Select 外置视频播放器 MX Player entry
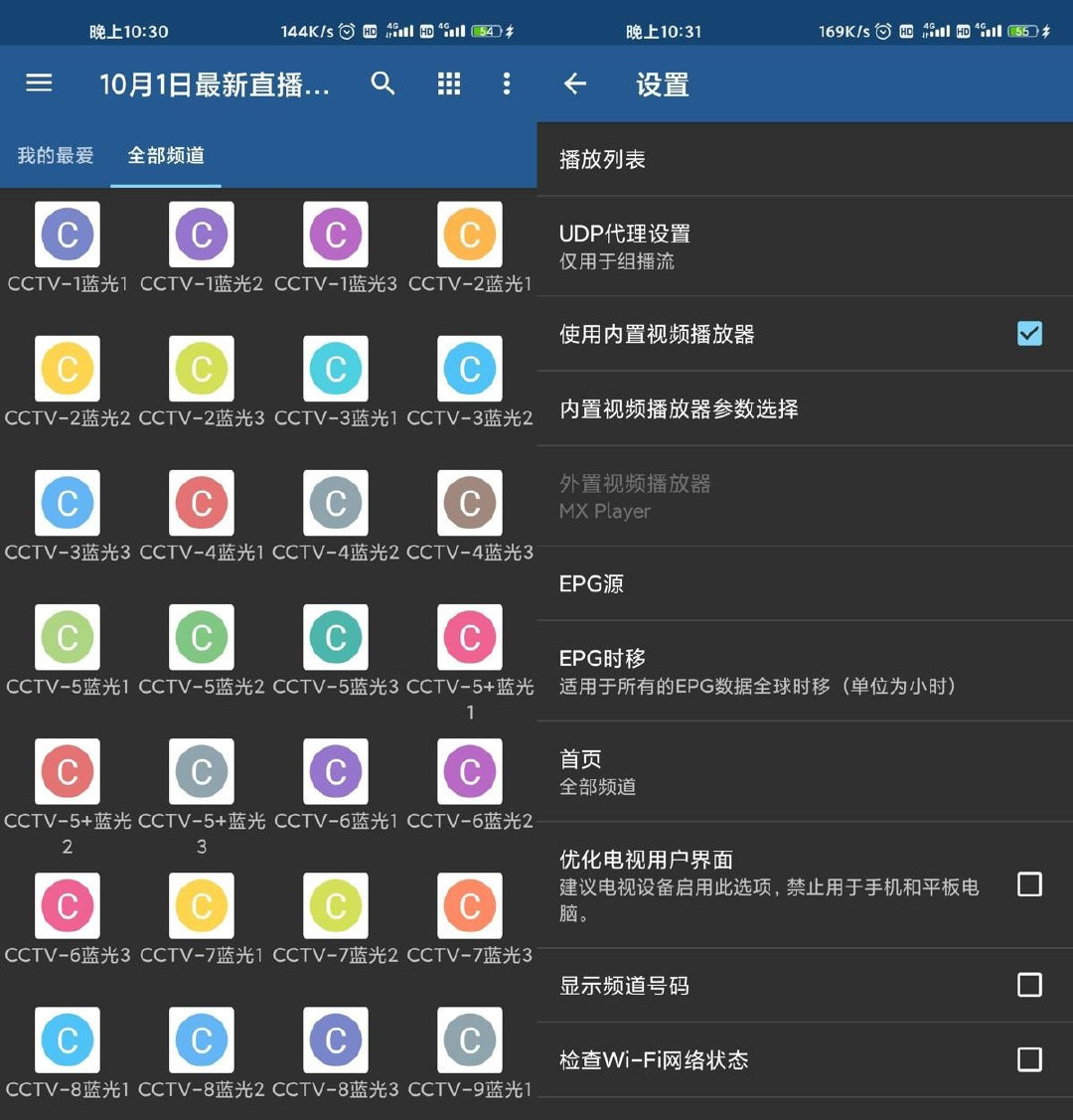 (x=805, y=497)
